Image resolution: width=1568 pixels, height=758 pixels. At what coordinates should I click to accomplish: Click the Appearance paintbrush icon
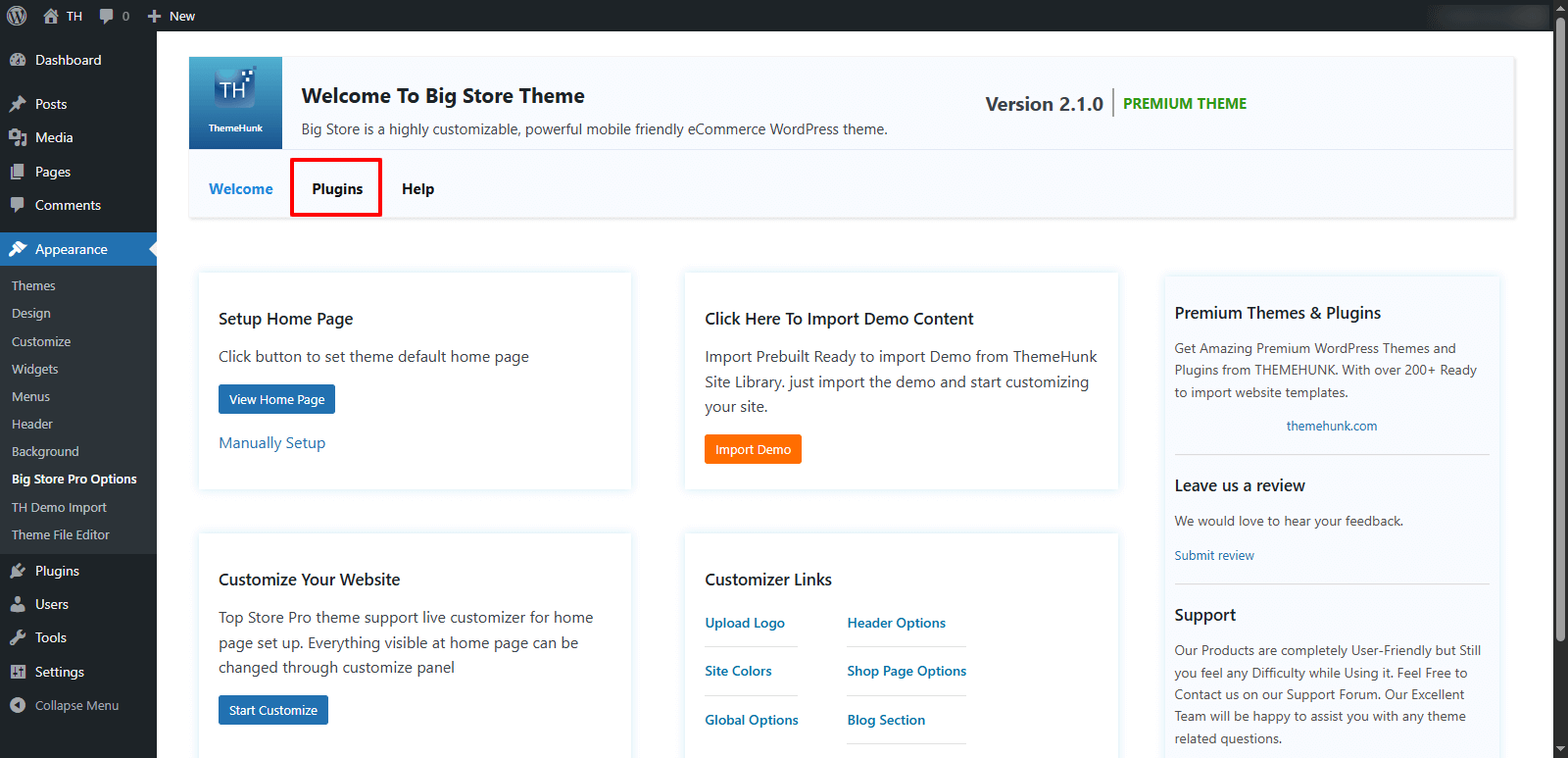click(x=18, y=249)
